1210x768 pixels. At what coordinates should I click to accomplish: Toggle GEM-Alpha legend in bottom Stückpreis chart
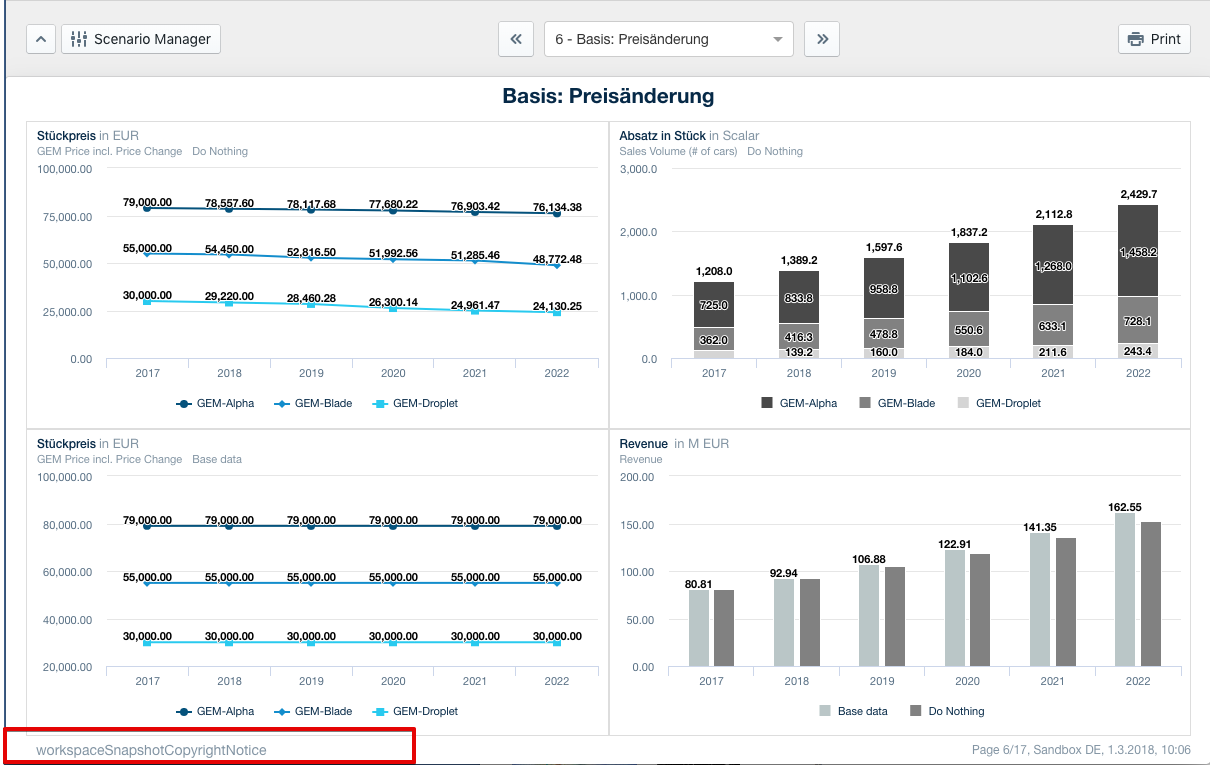215,711
